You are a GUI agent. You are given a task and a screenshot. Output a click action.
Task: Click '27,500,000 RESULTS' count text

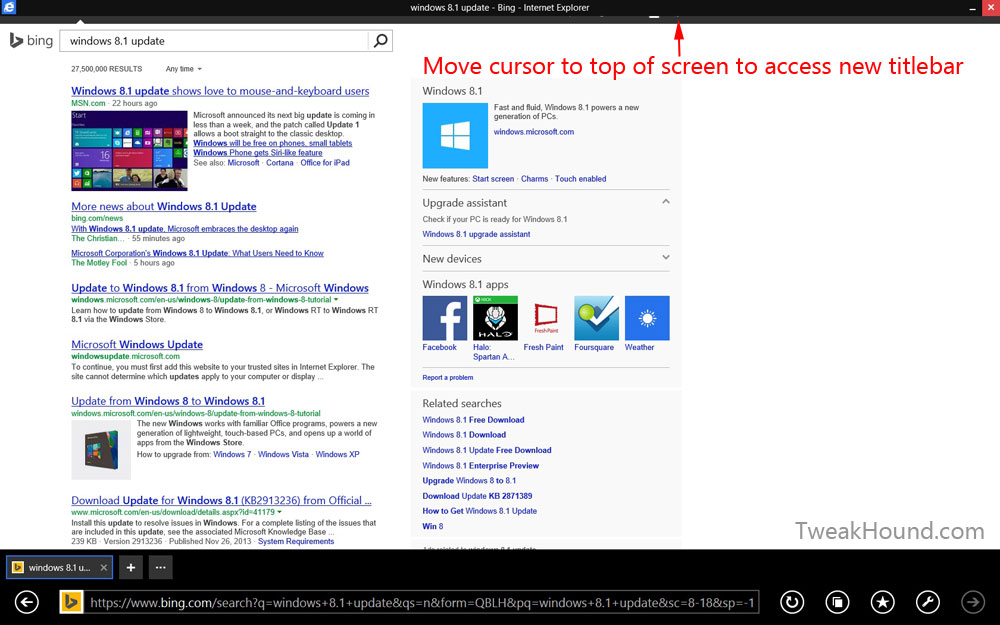(x=107, y=69)
